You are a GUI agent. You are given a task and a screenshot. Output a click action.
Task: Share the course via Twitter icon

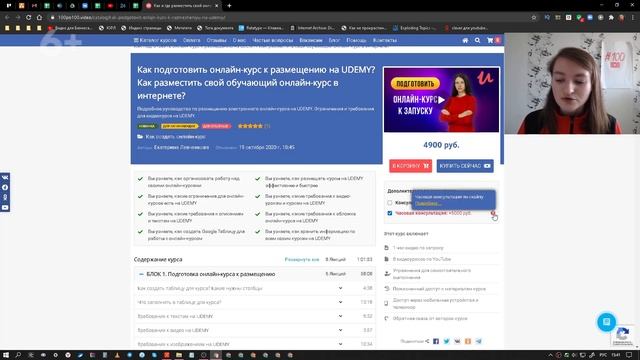[x=447, y=341]
